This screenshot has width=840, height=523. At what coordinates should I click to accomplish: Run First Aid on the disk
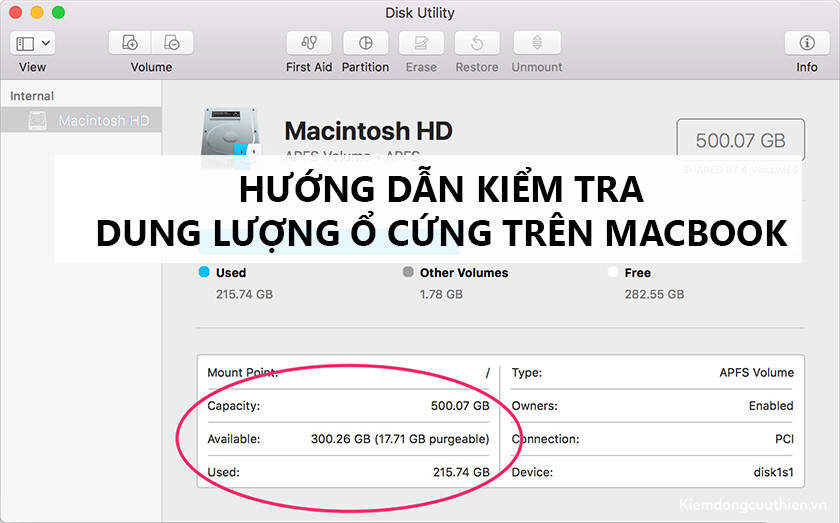pyautogui.click(x=309, y=43)
